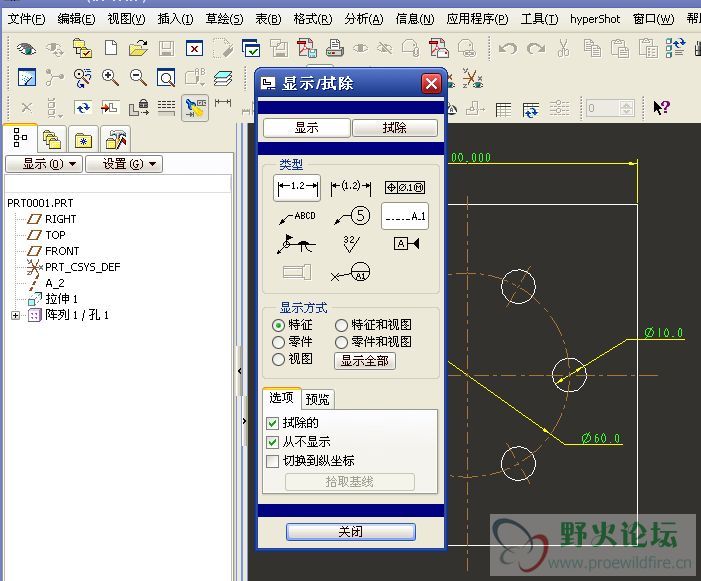
Task: Select the cosmetic feature type icon
Action: [297, 272]
